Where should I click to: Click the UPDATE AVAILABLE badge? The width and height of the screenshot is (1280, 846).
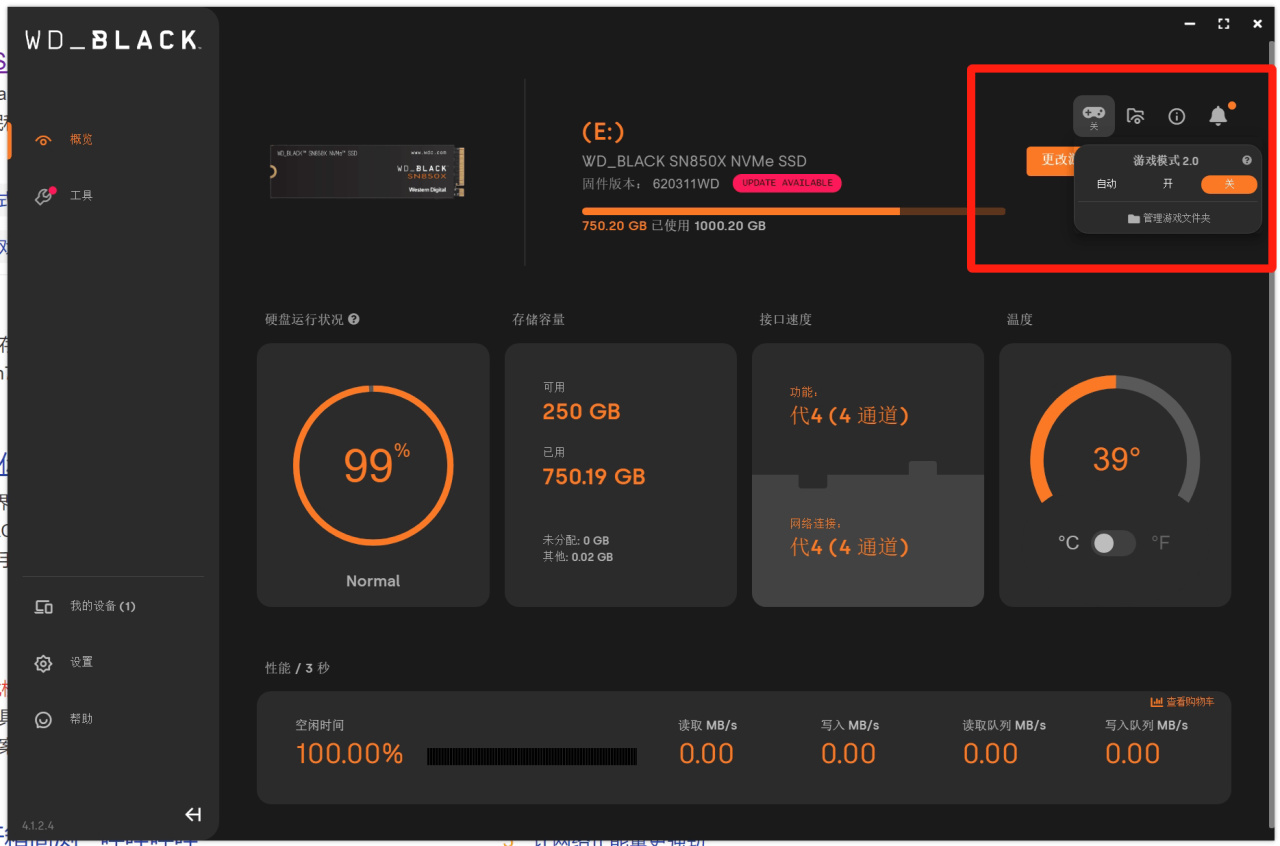[787, 183]
